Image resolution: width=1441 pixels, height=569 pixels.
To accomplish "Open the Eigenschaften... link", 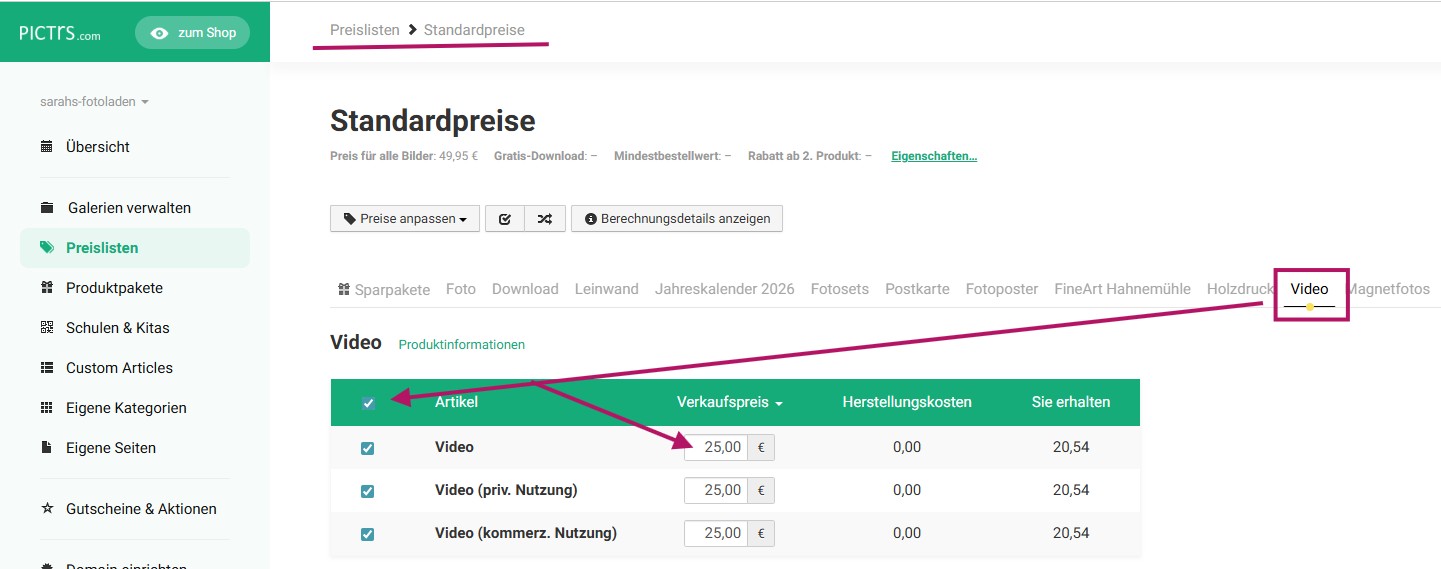I will [x=934, y=156].
